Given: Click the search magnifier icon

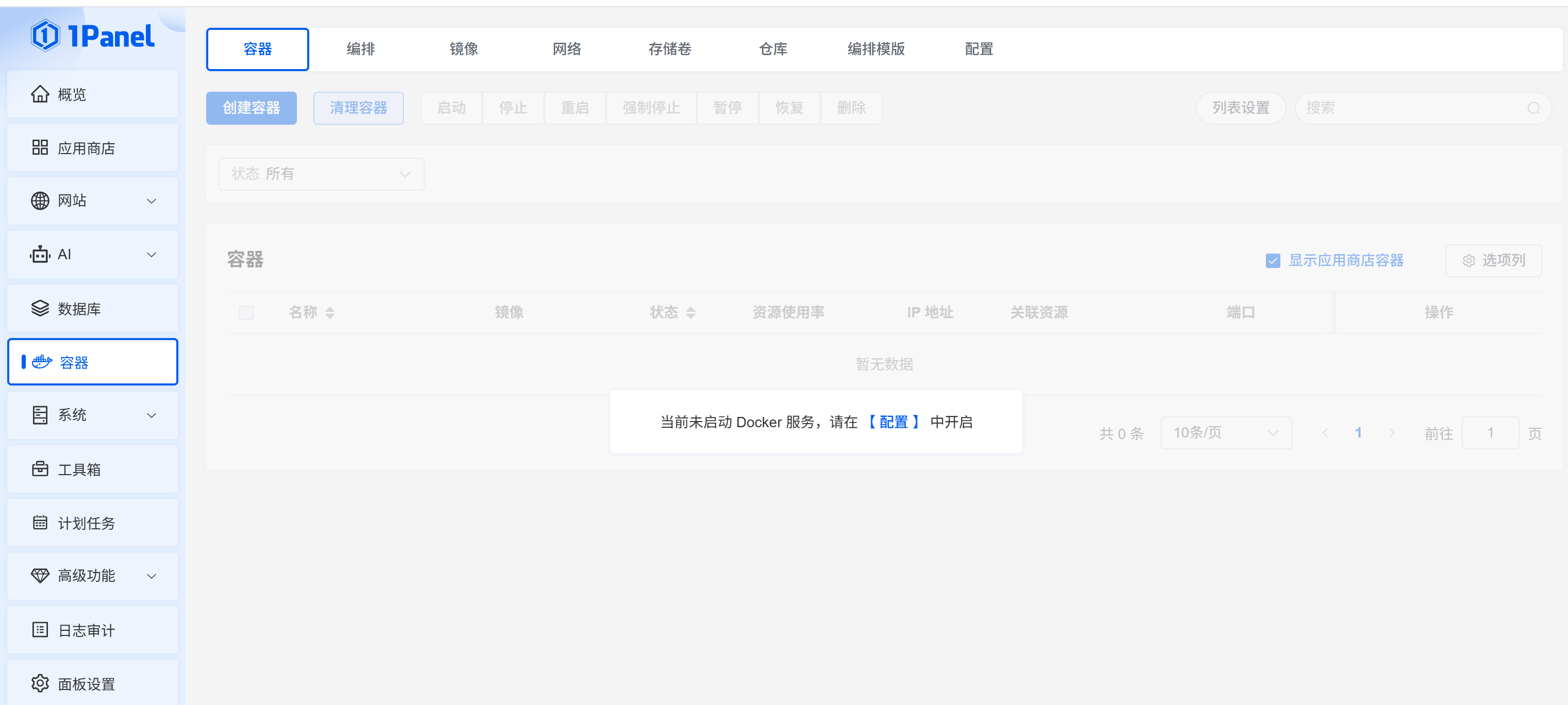Looking at the screenshot, I should 1533,108.
